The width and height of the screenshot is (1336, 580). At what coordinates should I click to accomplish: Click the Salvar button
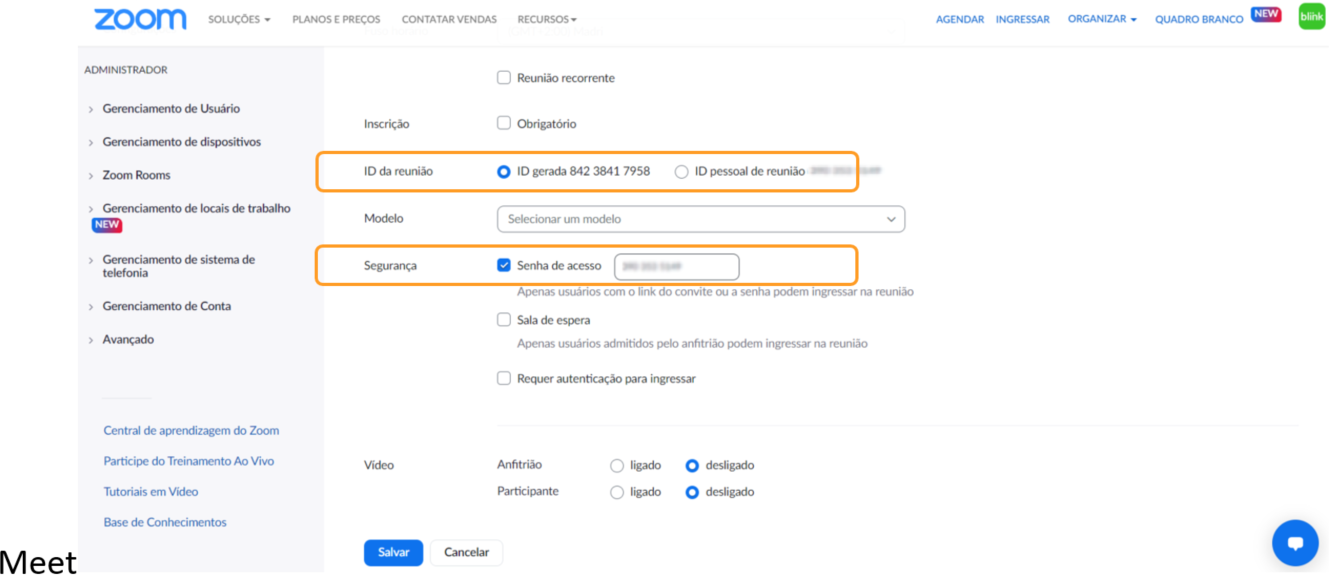tap(393, 553)
